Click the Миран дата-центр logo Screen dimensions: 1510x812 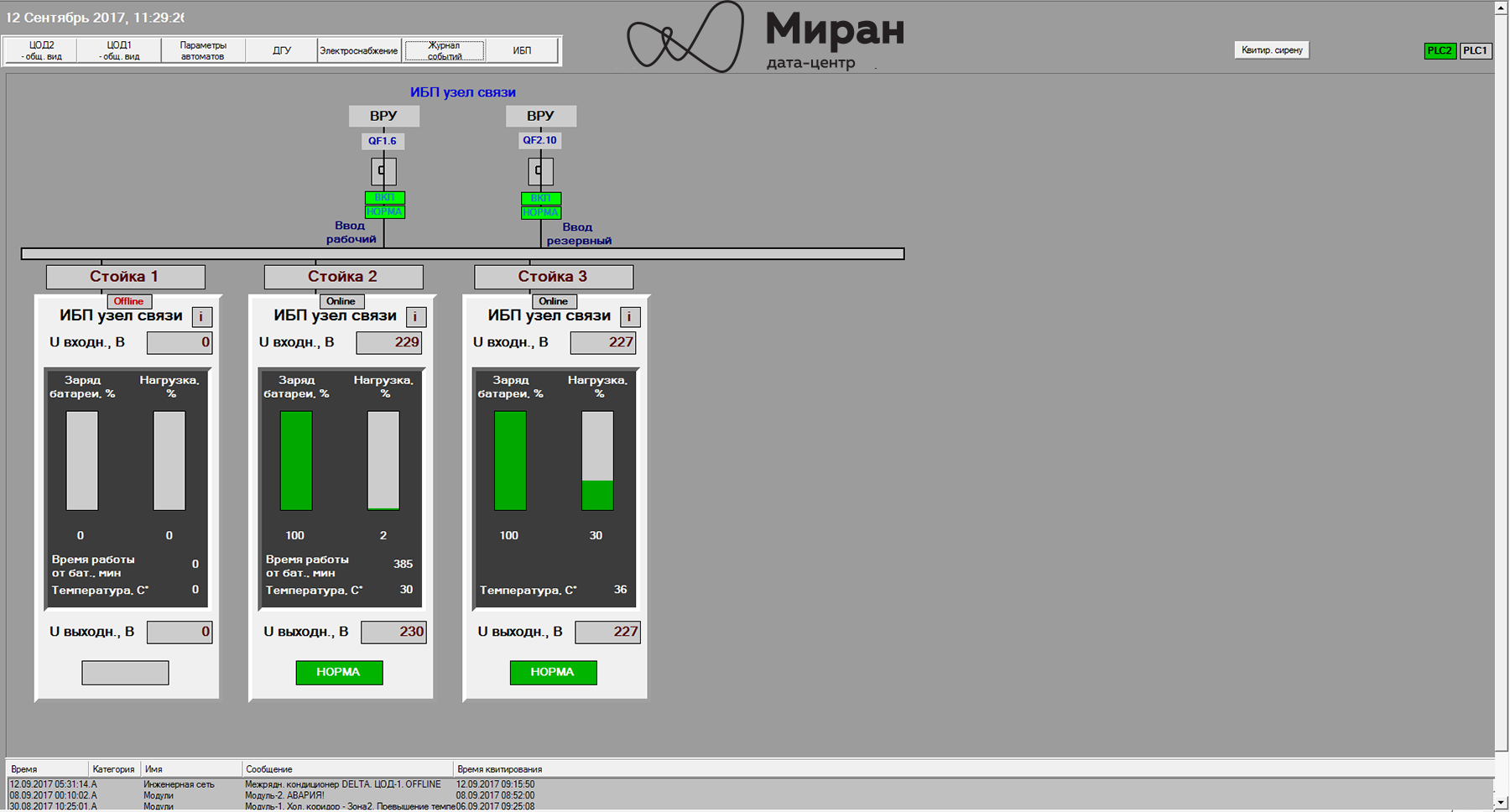[766, 38]
